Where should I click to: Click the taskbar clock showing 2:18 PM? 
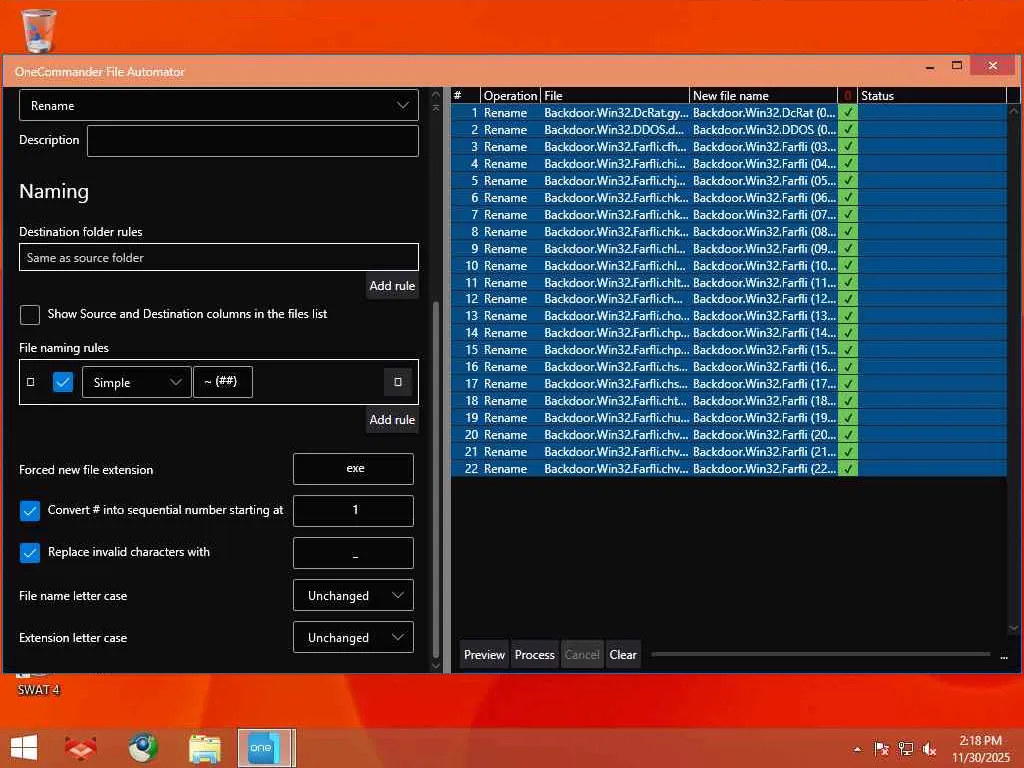click(x=980, y=748)
